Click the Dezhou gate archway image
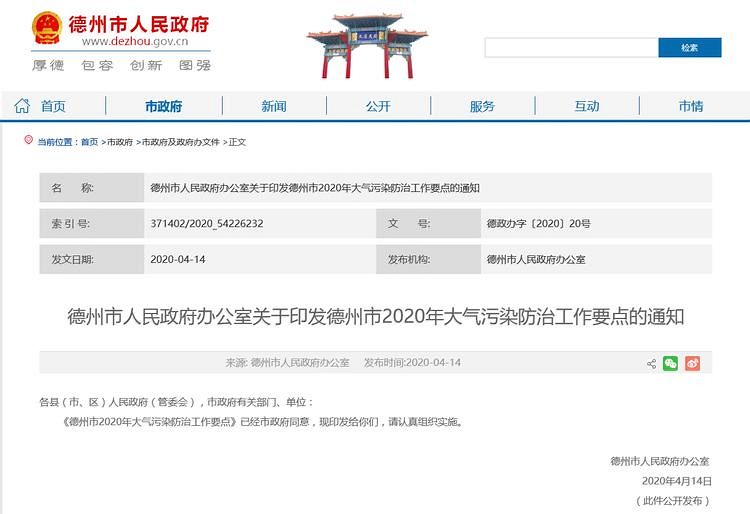The width and height of the screenshot is (750, 514). click(x=367, y=46)
